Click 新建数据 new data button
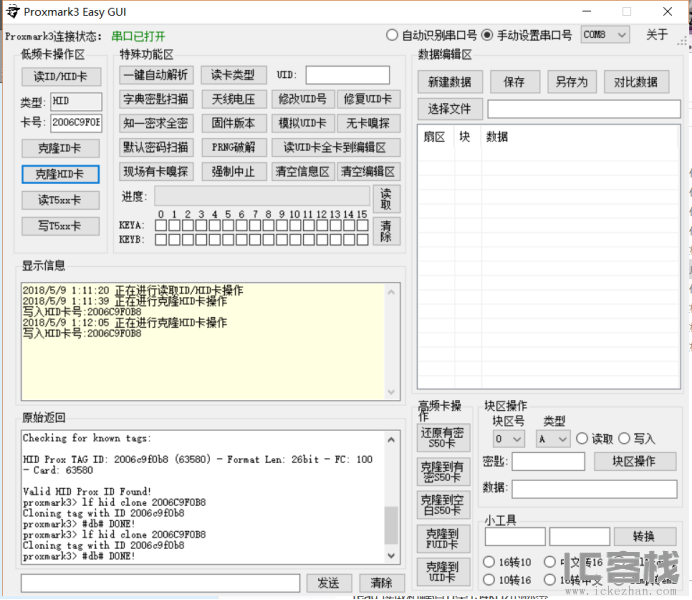Viewport: 692px width, 600px height. 450,82
